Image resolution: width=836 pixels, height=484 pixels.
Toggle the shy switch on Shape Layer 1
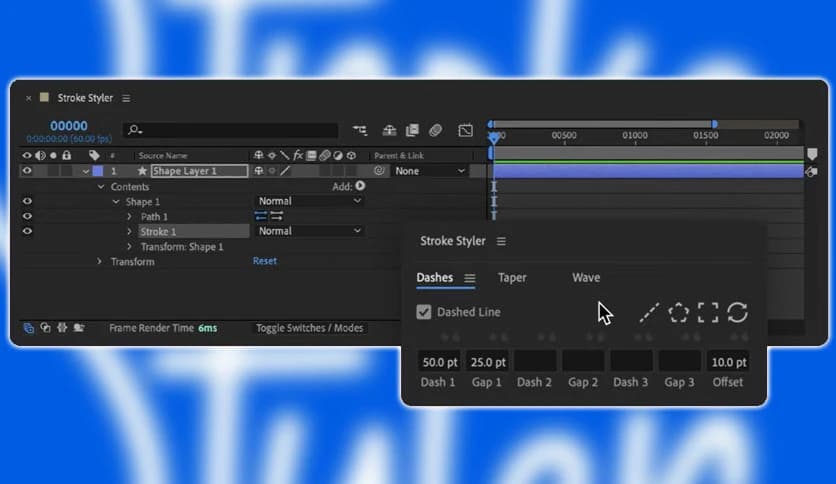click(259, 171)
